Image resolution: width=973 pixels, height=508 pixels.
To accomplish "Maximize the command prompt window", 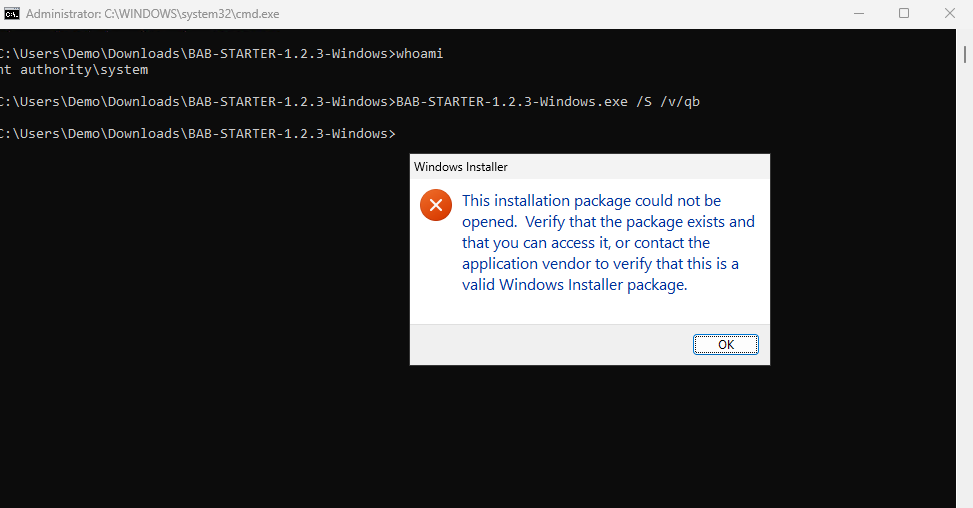I will pos(904,14).
